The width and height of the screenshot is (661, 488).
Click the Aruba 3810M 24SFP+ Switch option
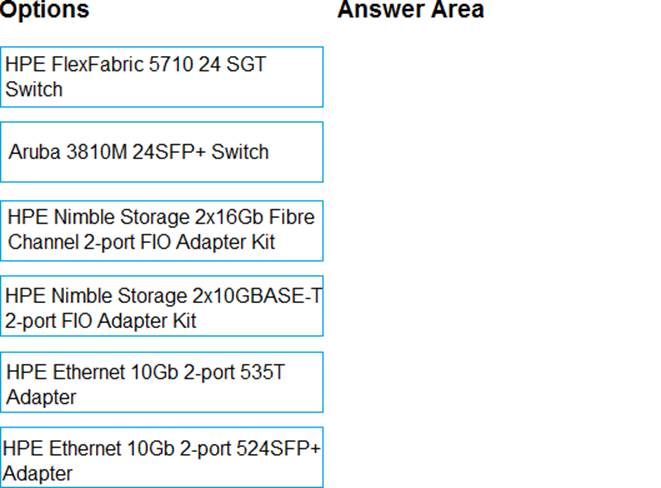click(x=162, y=152)
